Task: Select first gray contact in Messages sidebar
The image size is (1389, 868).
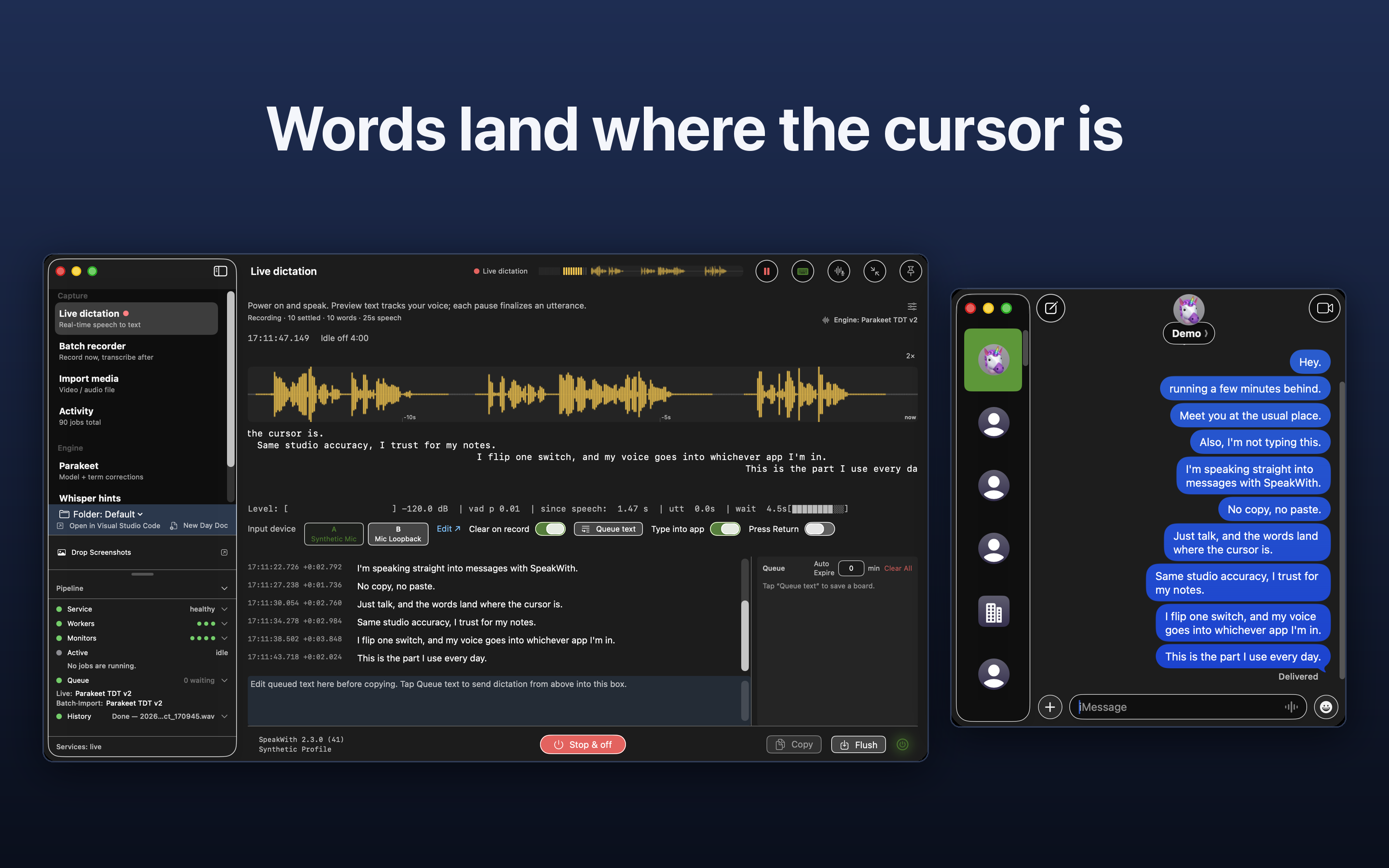Action: 994,422
